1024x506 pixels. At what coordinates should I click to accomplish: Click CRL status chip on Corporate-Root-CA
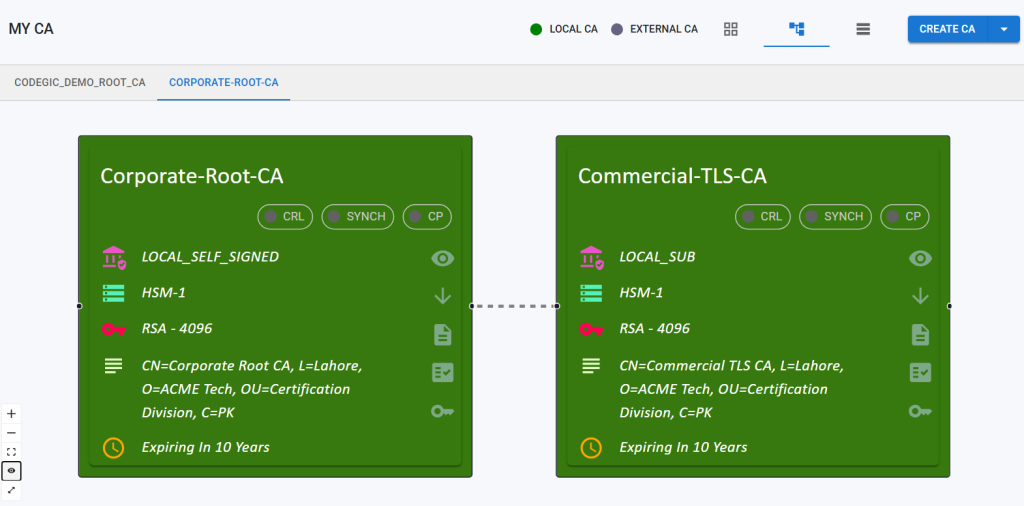[x=286, y=216]
